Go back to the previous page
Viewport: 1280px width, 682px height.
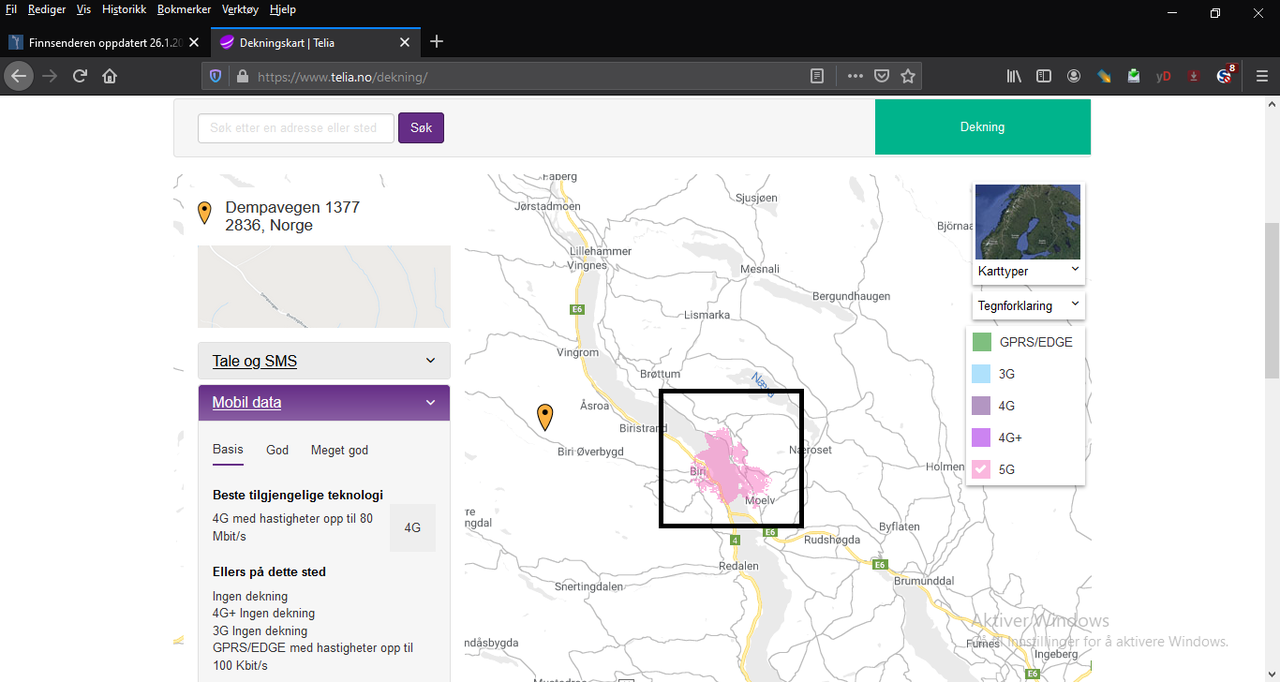pyautogui.click(x=19, y=76)
